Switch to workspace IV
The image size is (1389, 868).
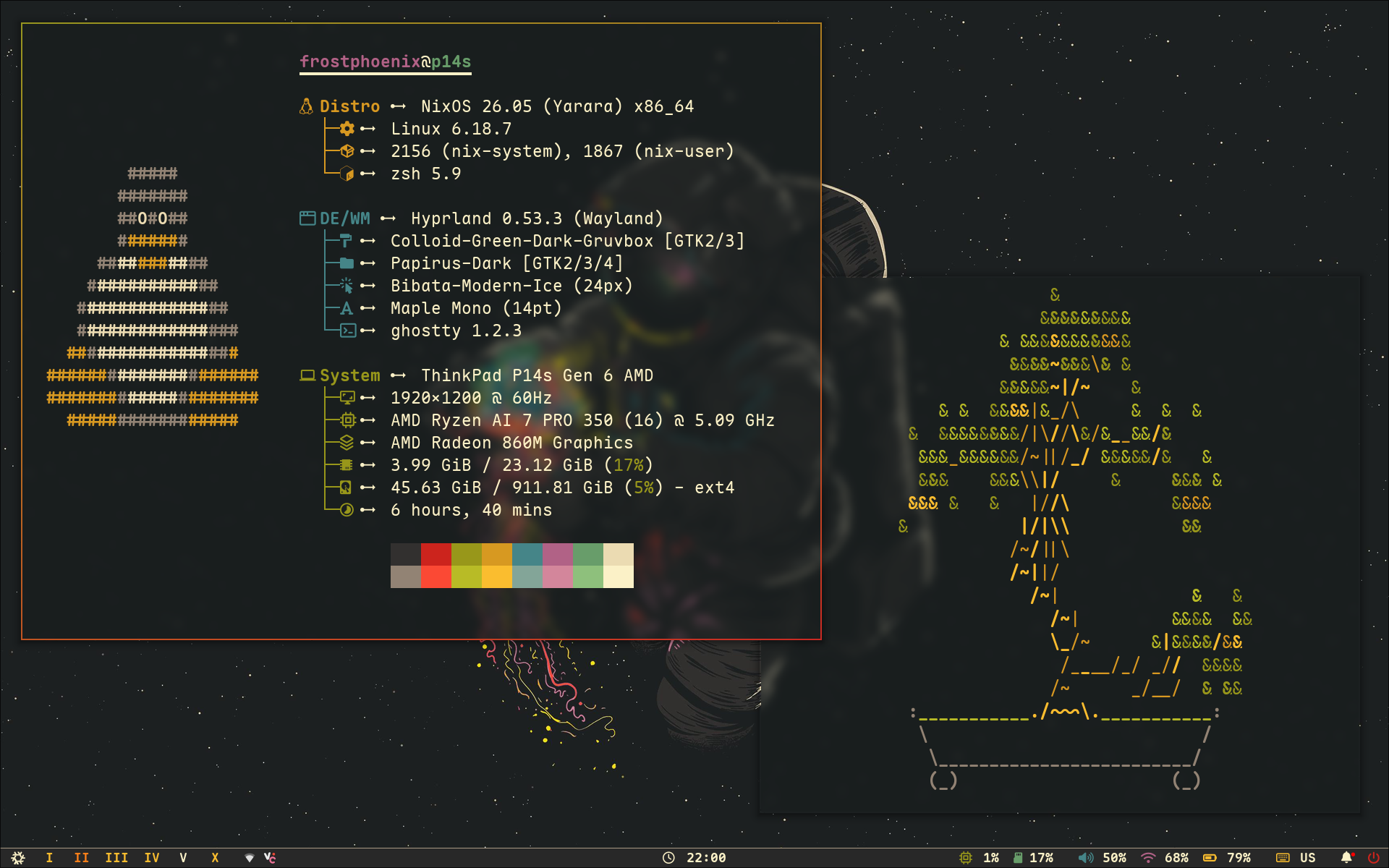(152, 858)
